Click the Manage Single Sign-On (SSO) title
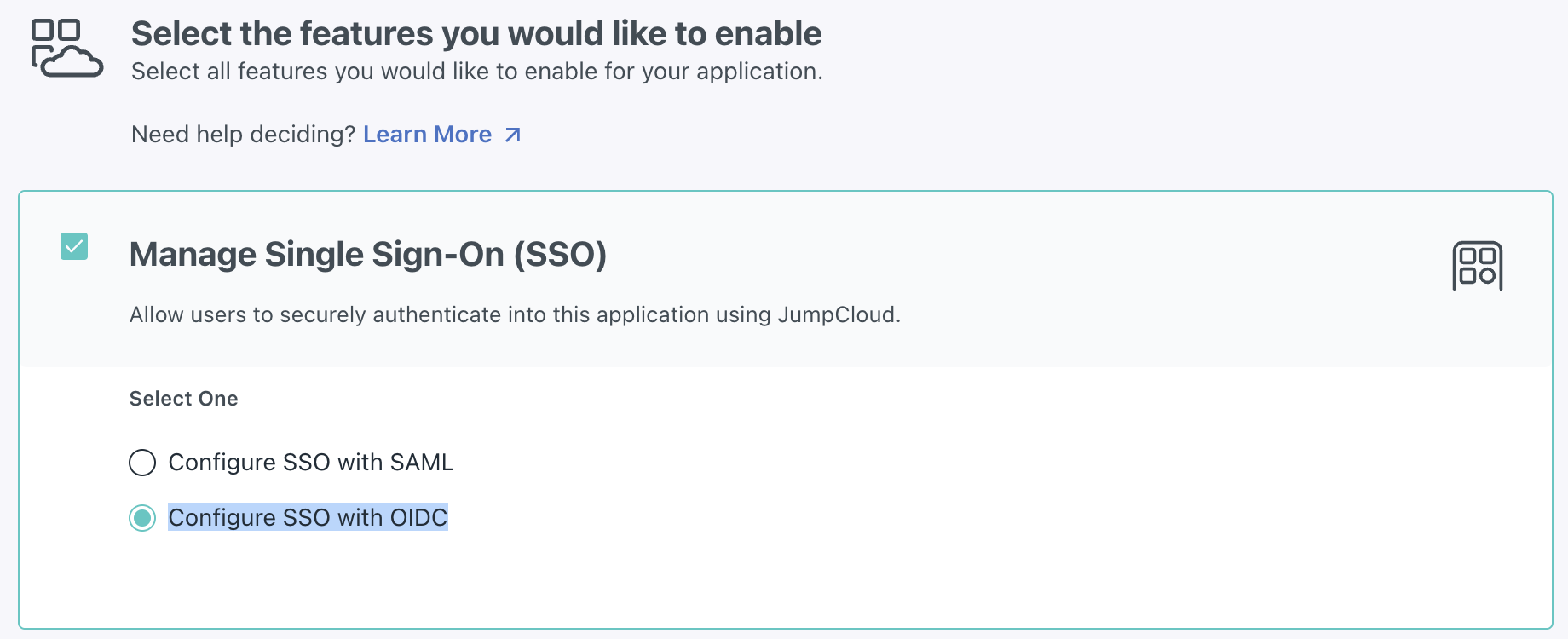The width and height of the screenshot is (1568, 639). pos(367,255)
